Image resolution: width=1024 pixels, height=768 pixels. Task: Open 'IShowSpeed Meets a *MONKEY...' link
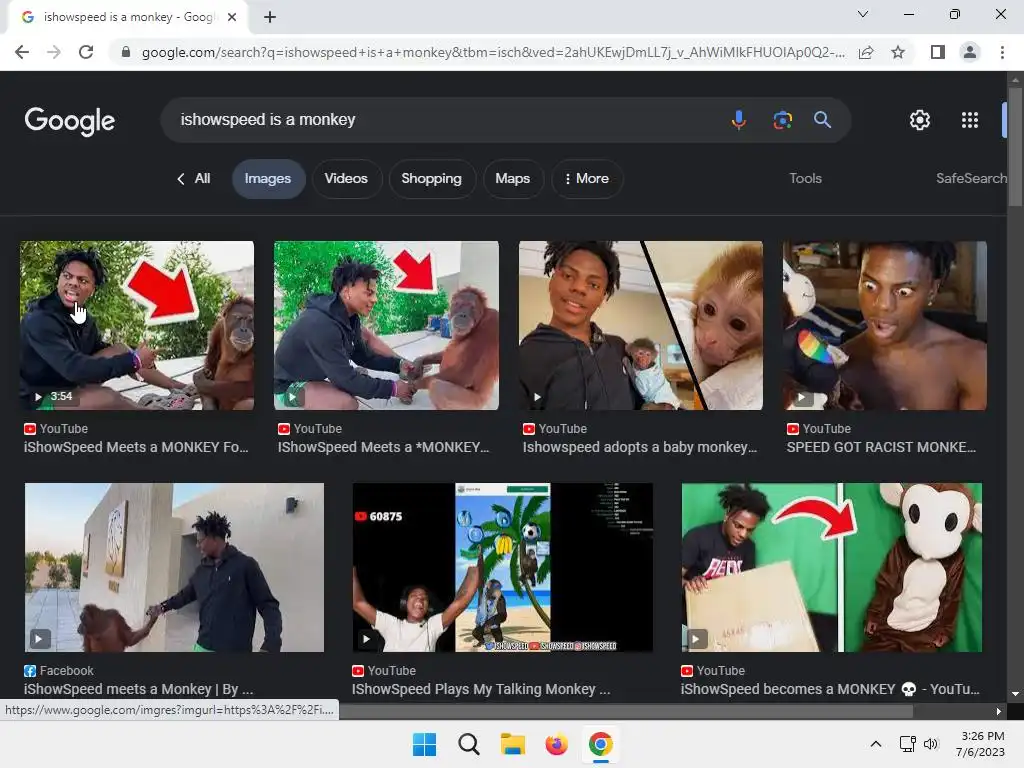[383, 447]
